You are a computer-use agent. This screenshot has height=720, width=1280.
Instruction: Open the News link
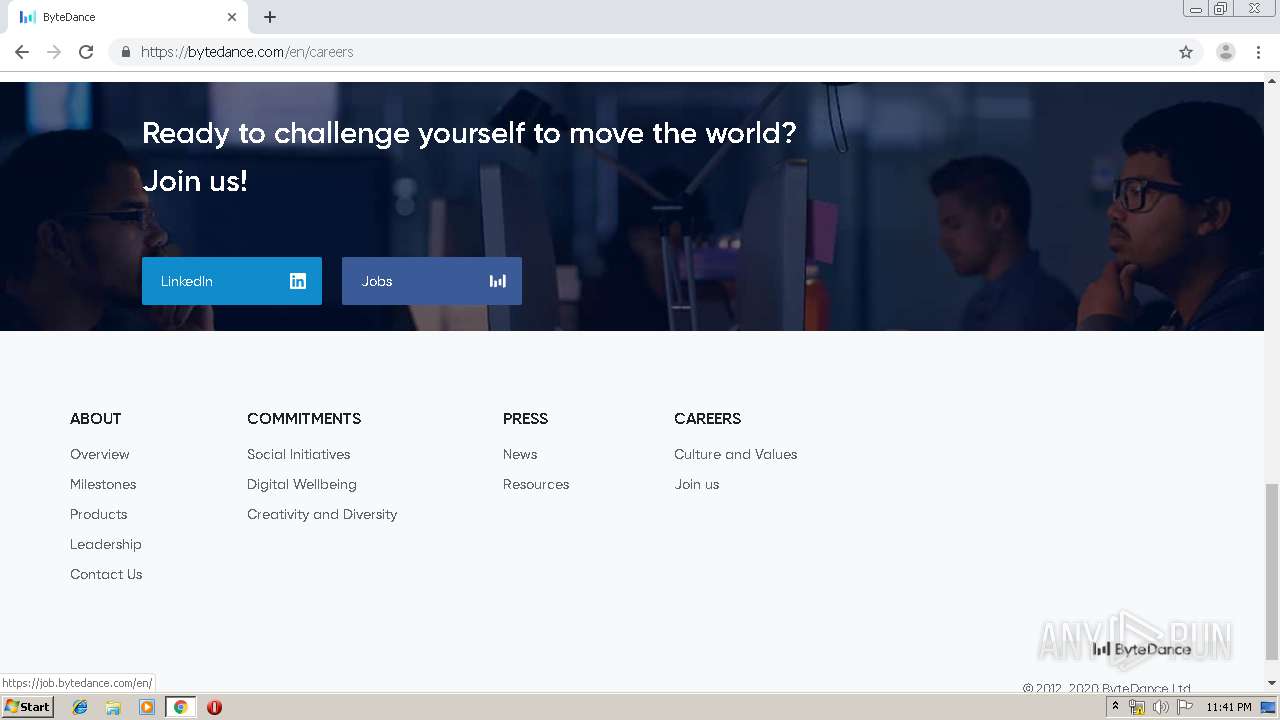(x=520, y=454)
